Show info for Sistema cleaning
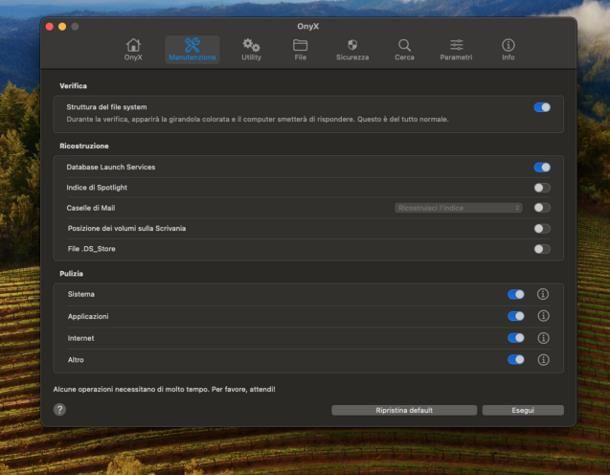 click(x=543, y=294)
